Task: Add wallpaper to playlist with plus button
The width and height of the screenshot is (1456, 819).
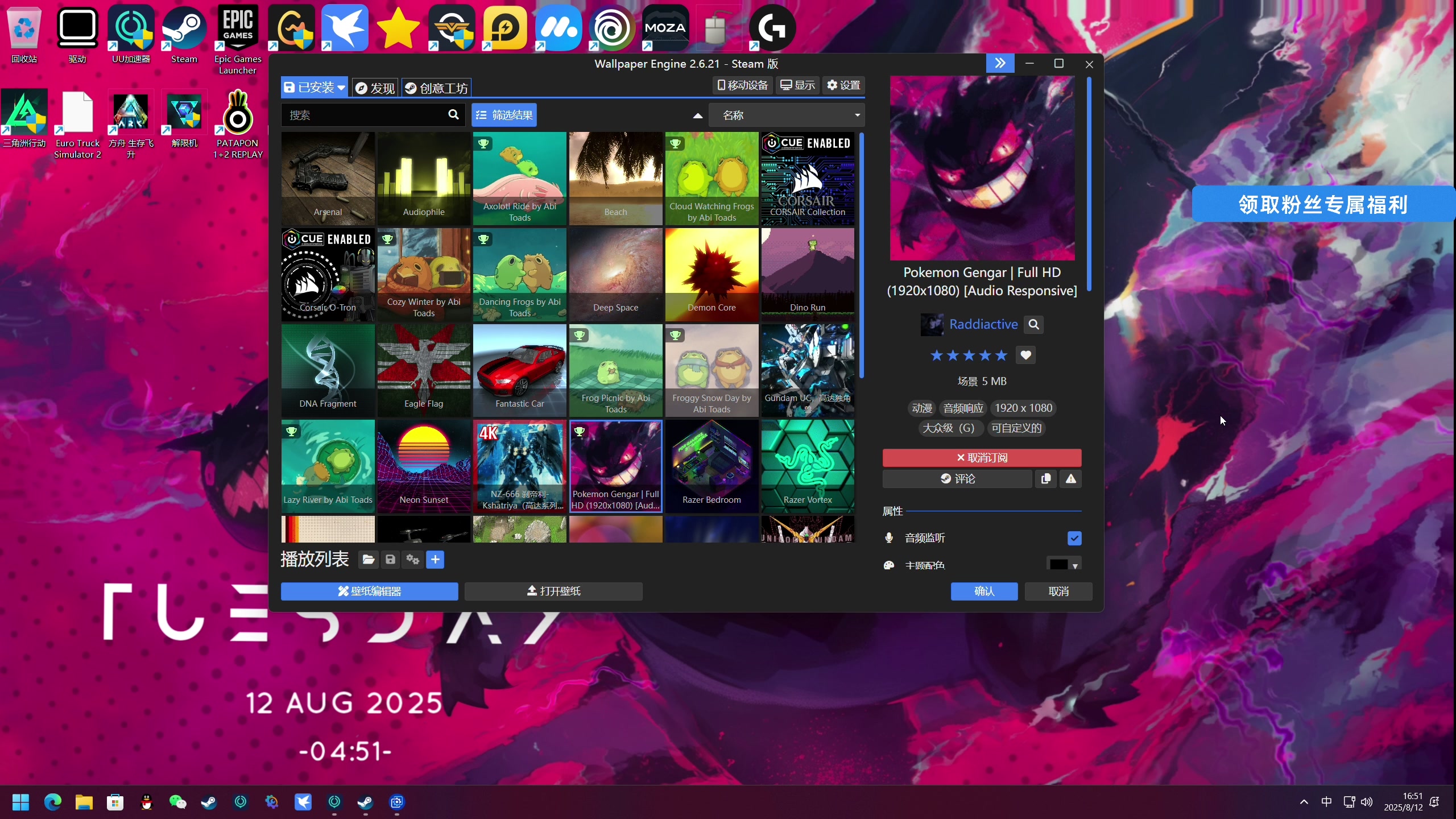Action: (x=435, y=560)
